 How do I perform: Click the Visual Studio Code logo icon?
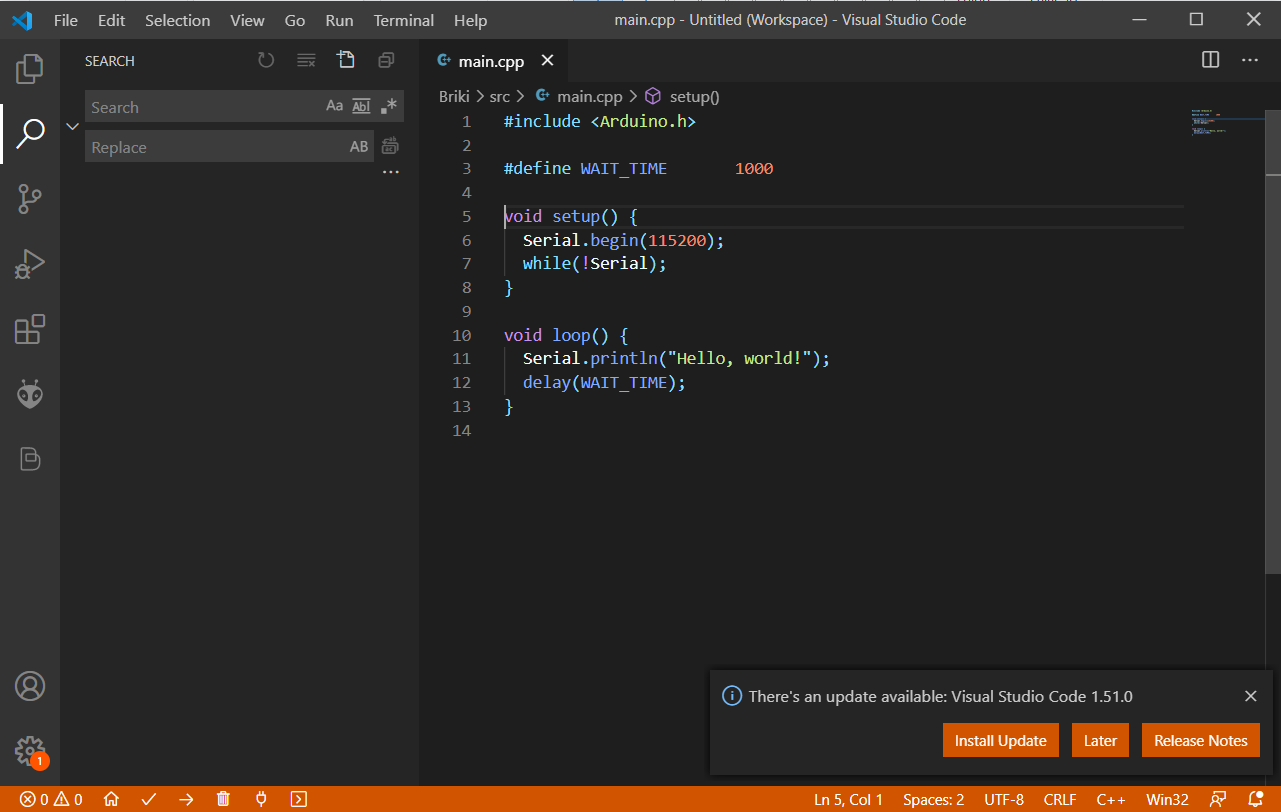pos(22,20)
